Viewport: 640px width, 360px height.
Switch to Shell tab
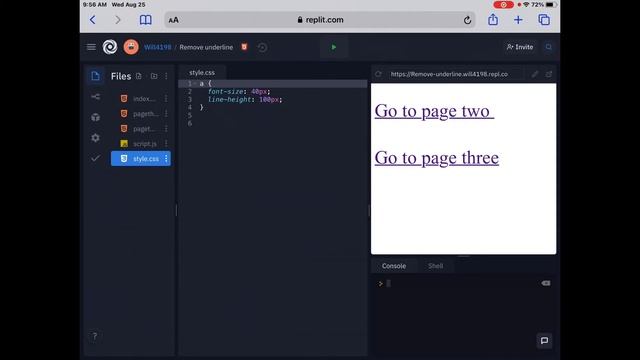click(x=436, y=266)
